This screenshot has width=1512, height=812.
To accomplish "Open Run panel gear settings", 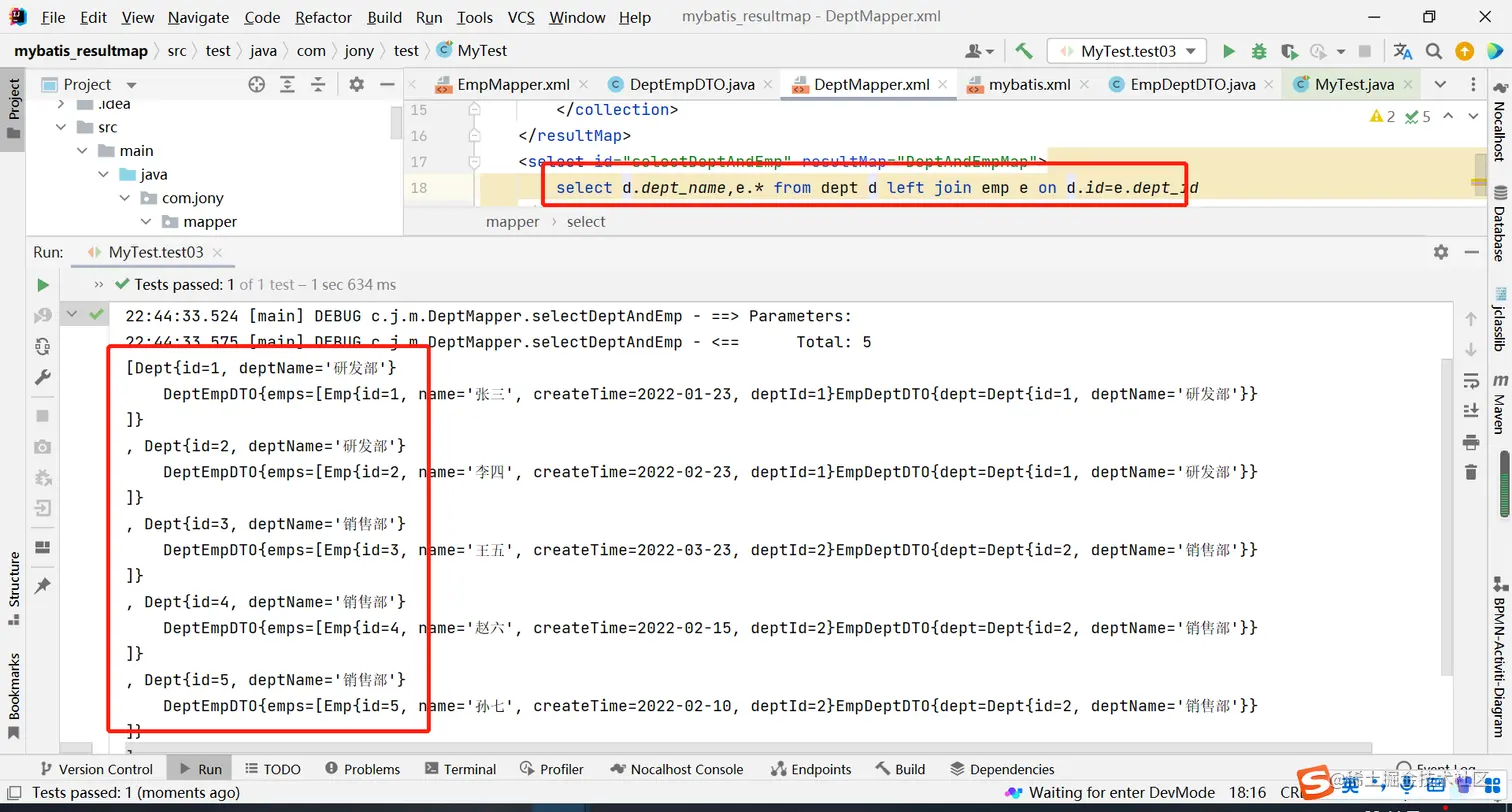I will pos(1441,252).
